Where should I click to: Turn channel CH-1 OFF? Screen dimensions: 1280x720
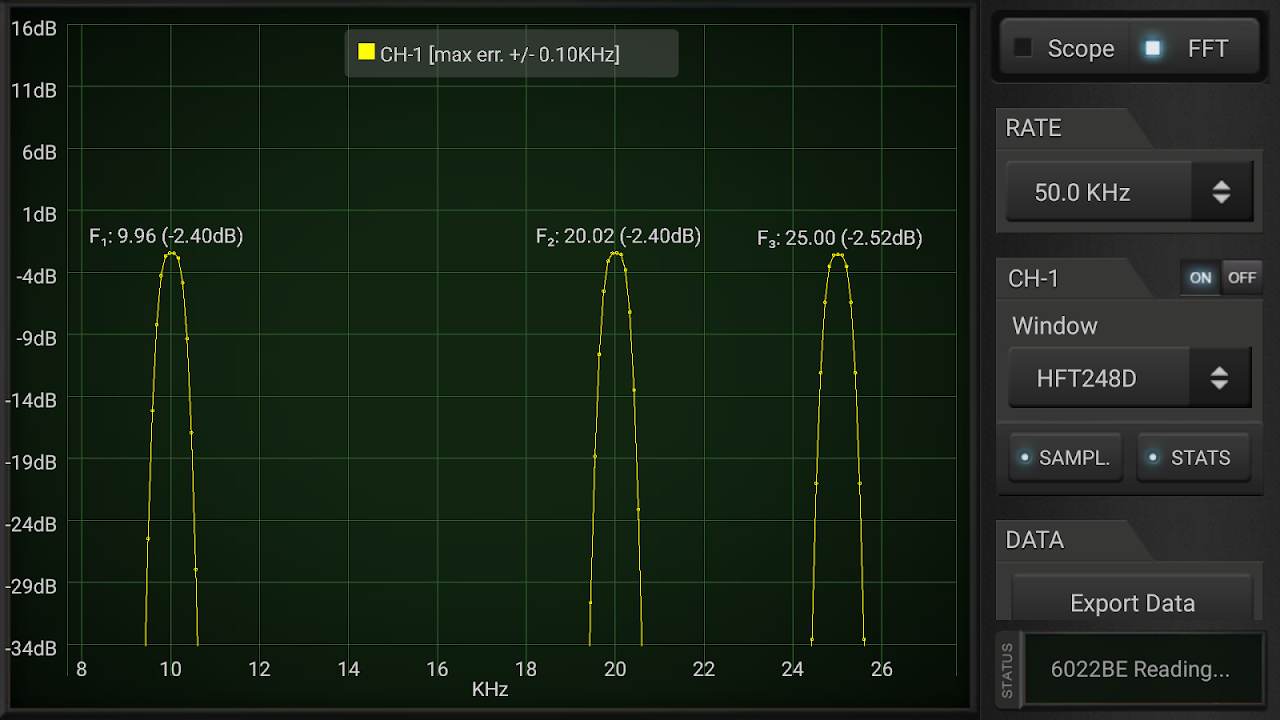coord(1242,277)
